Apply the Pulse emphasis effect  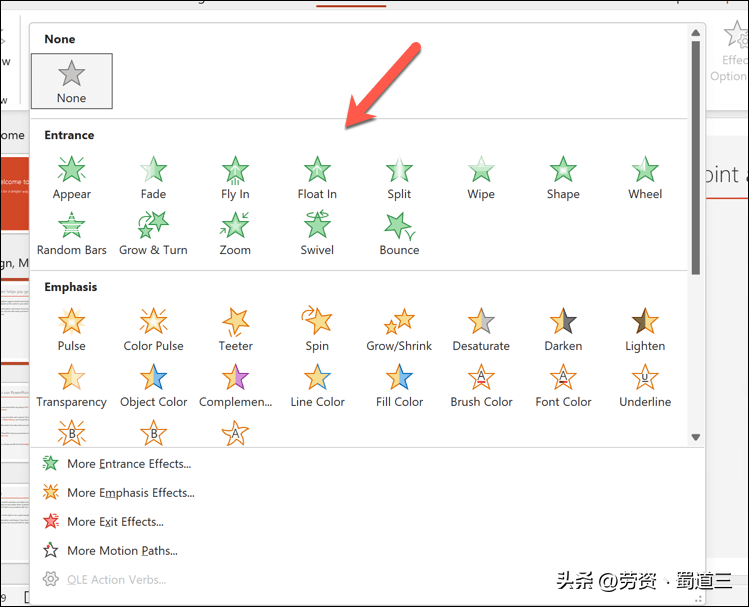(72, 330)
